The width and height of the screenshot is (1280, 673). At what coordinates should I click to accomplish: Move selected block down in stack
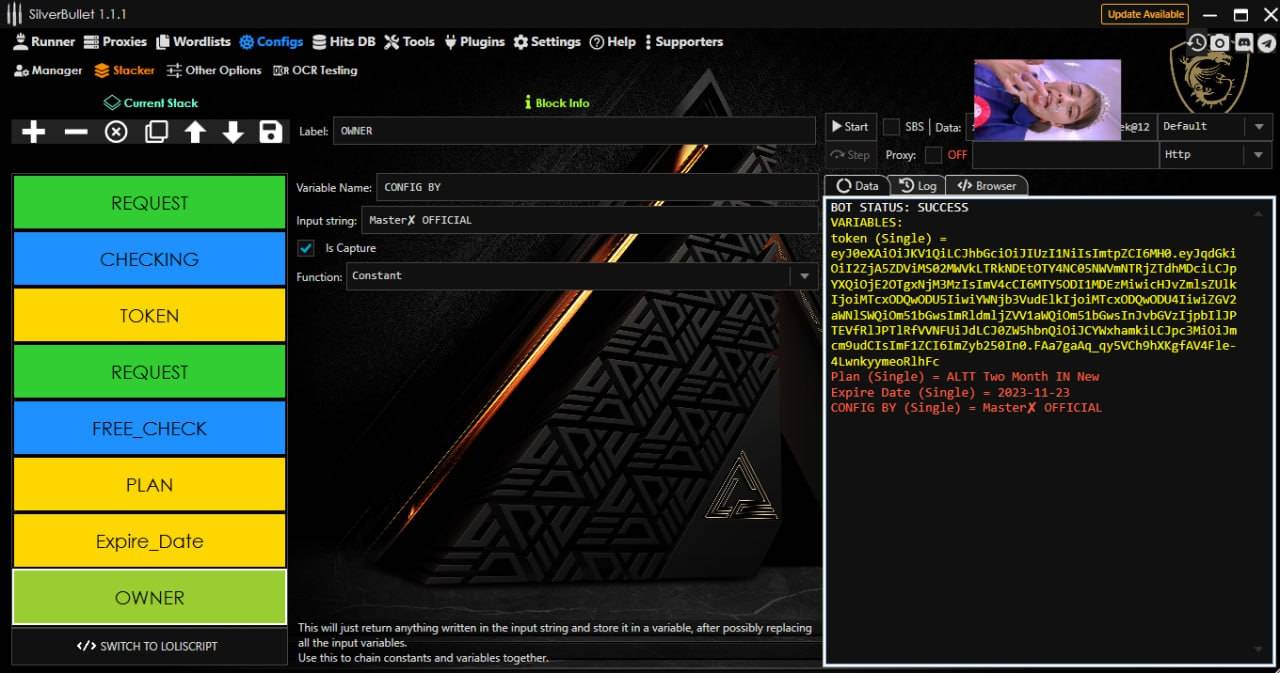pos(232,132)
